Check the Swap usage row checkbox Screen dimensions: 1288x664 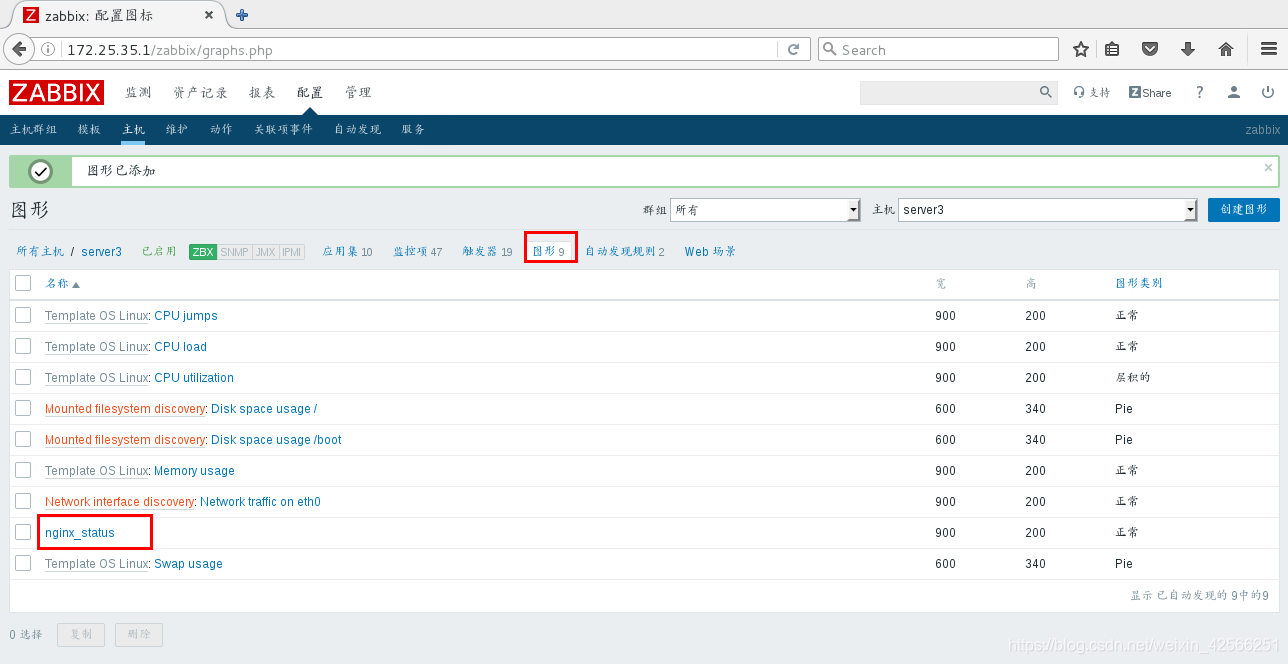23,563
